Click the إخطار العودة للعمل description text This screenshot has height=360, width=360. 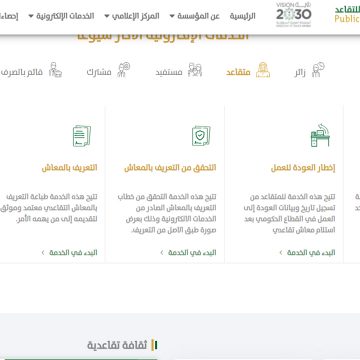coord(290,213)
